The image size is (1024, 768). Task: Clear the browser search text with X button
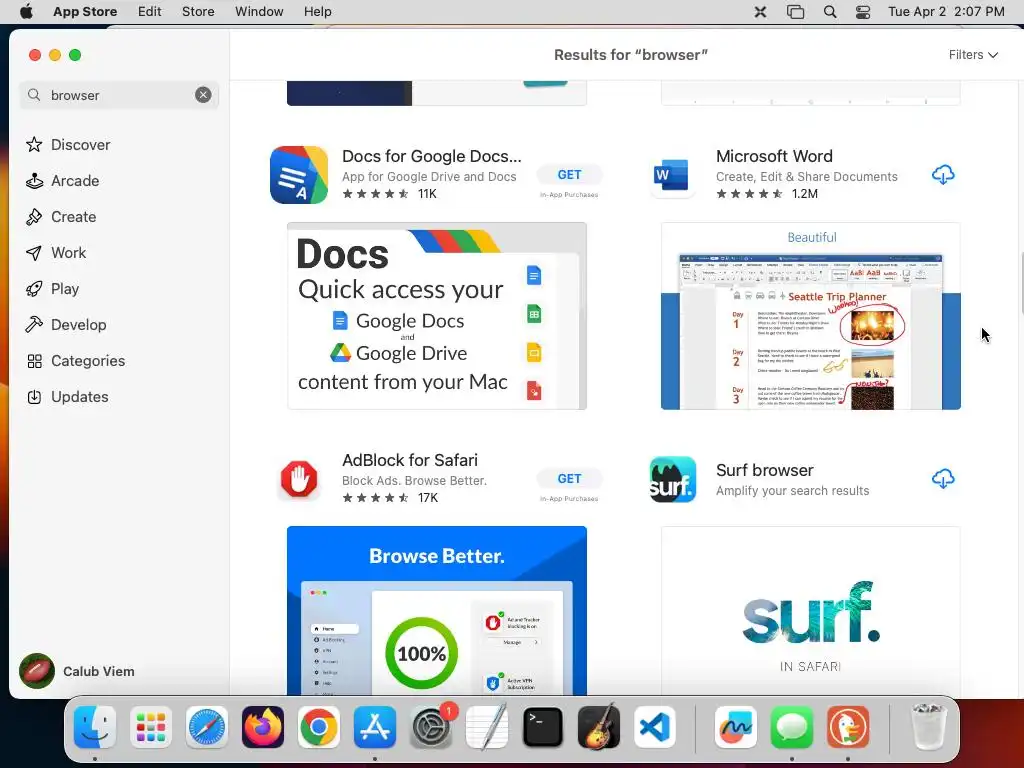(x=203, y=95)
